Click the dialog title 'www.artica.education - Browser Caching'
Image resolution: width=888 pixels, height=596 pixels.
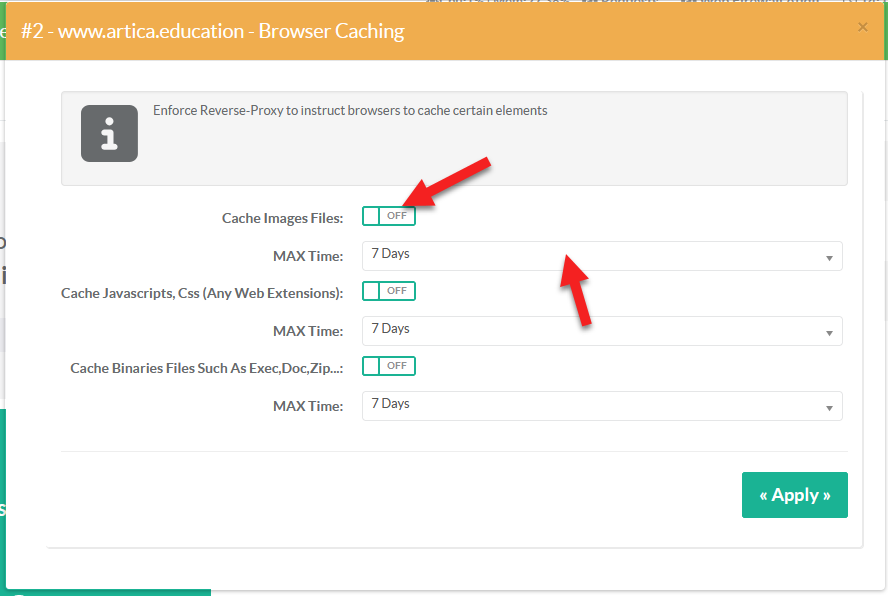point(212,31)
